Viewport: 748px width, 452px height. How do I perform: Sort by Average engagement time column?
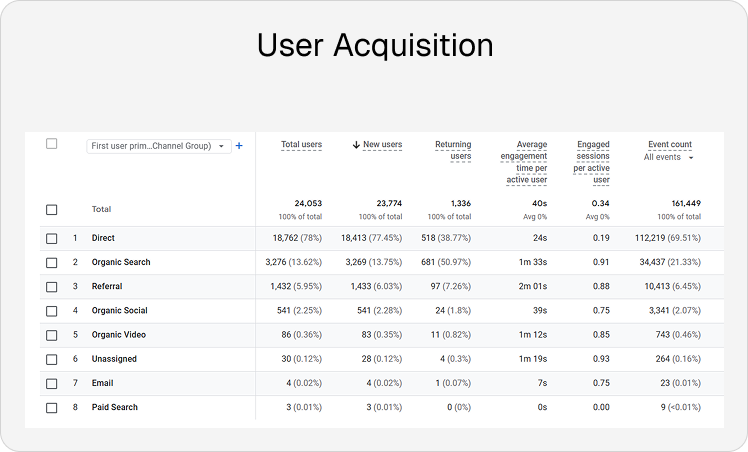(523, 162)
